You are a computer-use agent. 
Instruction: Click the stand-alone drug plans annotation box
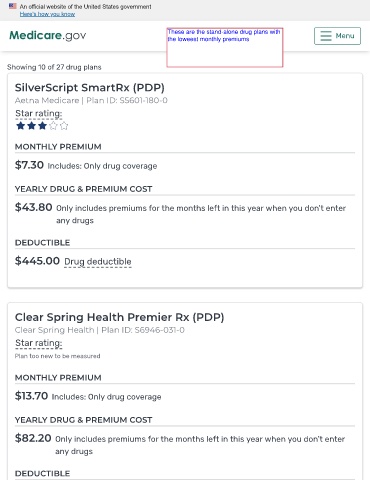[x=225, y=47]
